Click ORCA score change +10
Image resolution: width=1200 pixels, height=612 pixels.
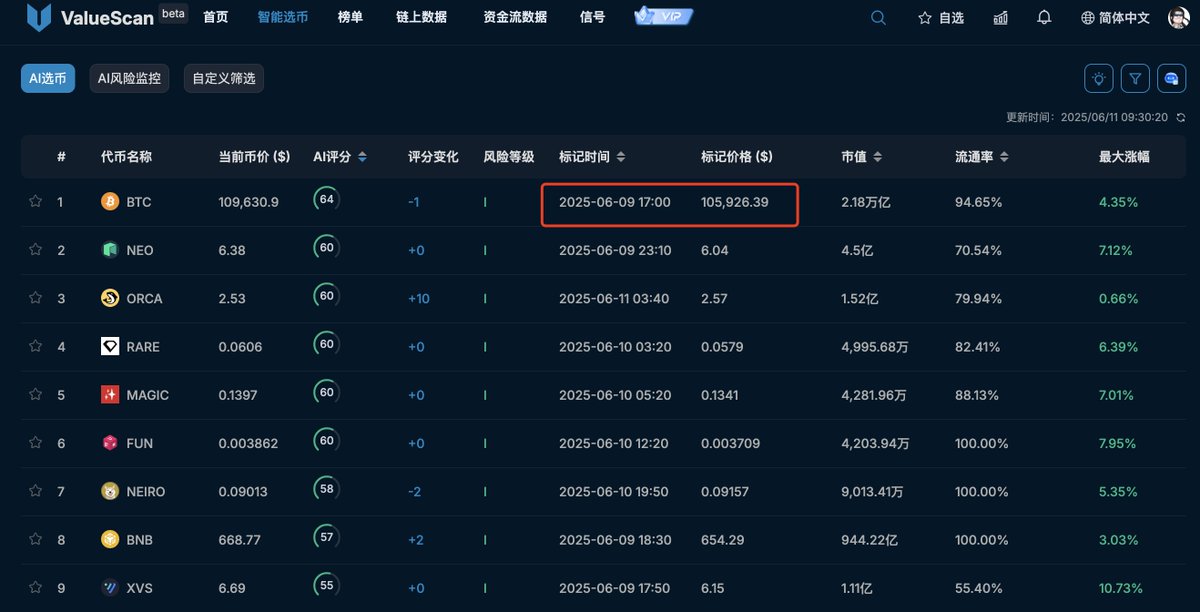[419, 298]
